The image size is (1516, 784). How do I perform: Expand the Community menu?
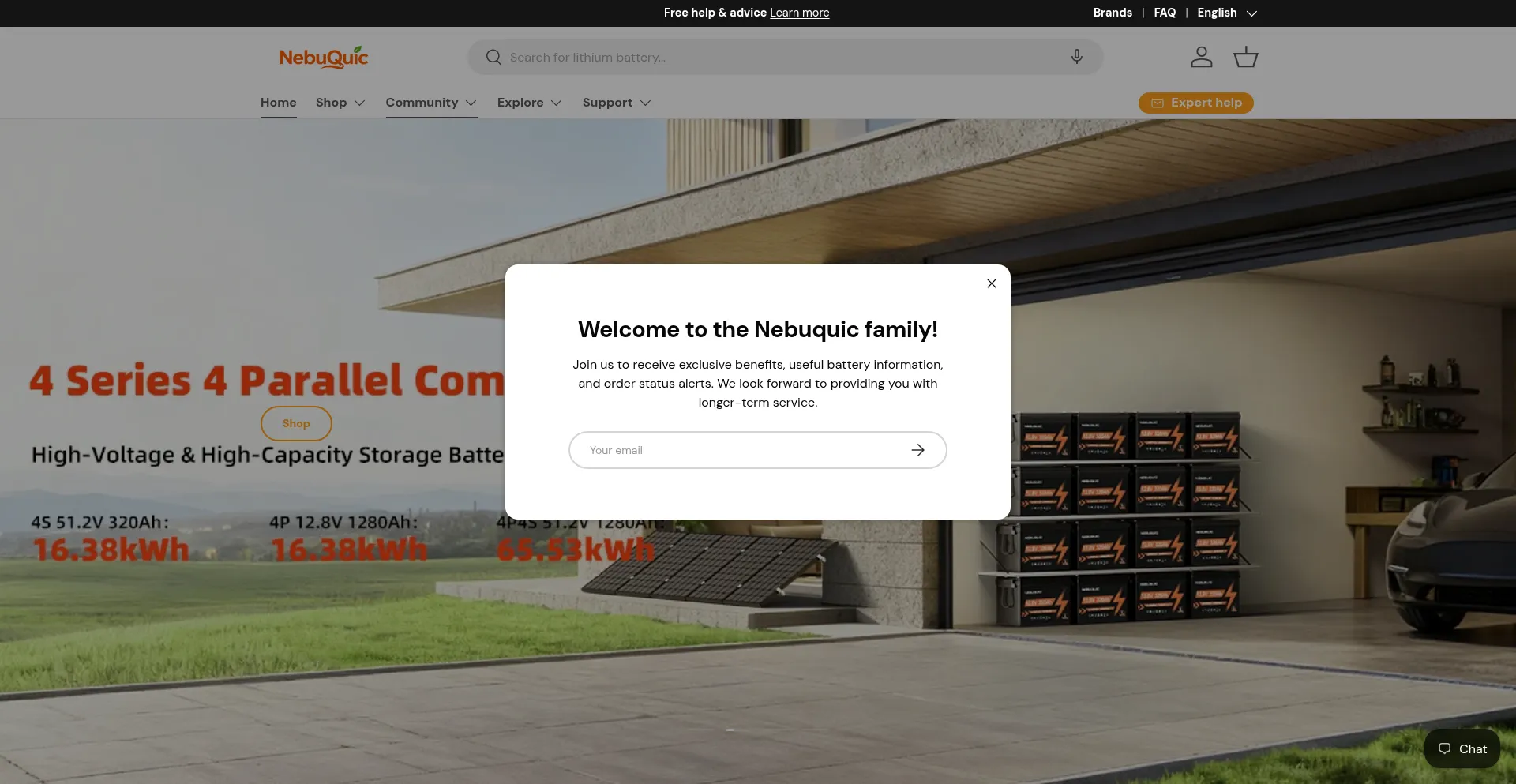[x=431, y=103]
